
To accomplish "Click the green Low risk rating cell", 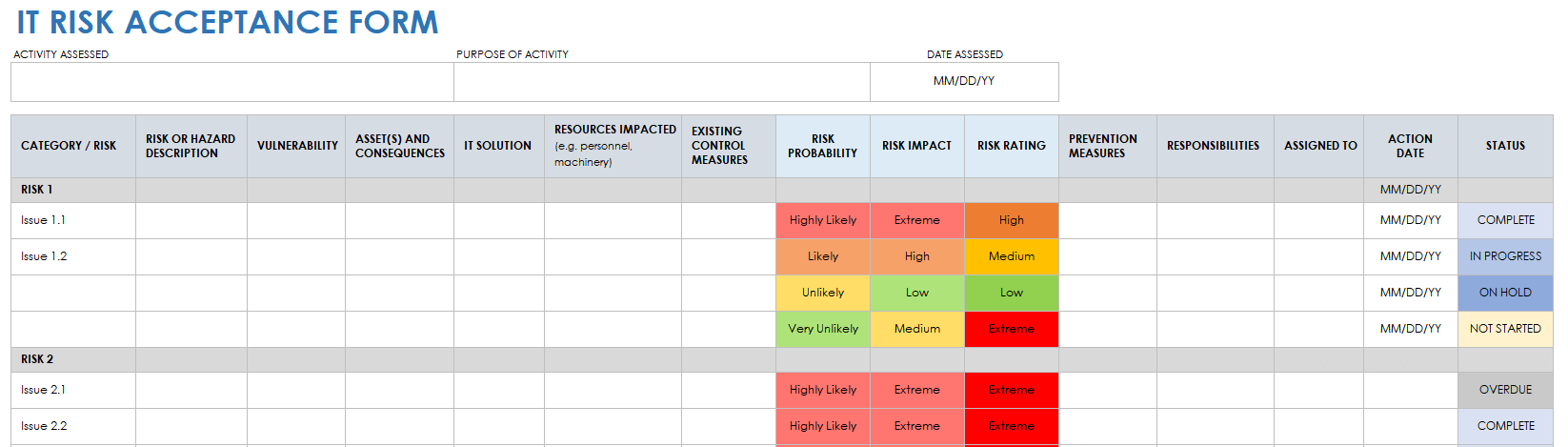I will [1011, 293].
